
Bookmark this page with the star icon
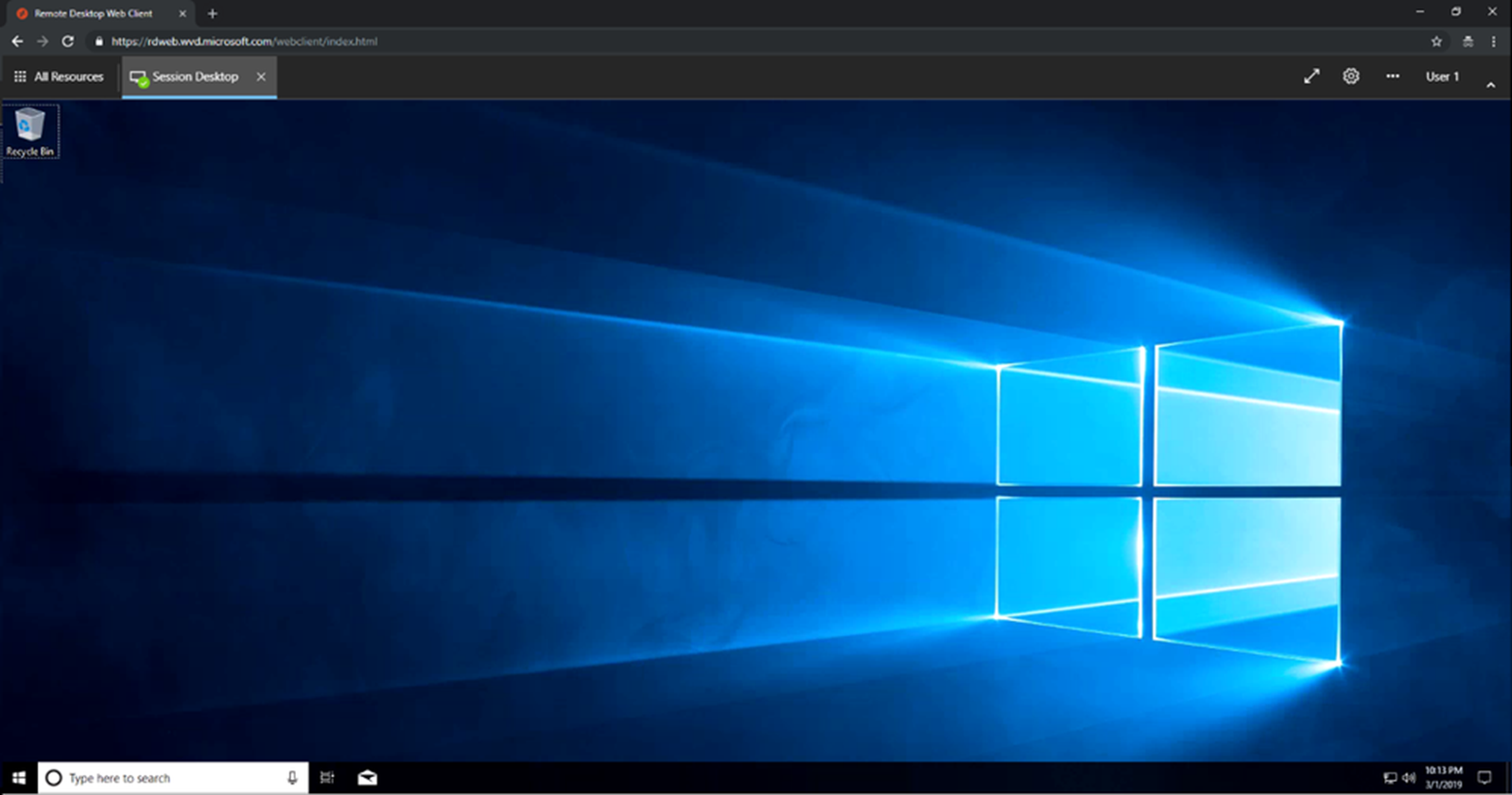coord(1436,42)
